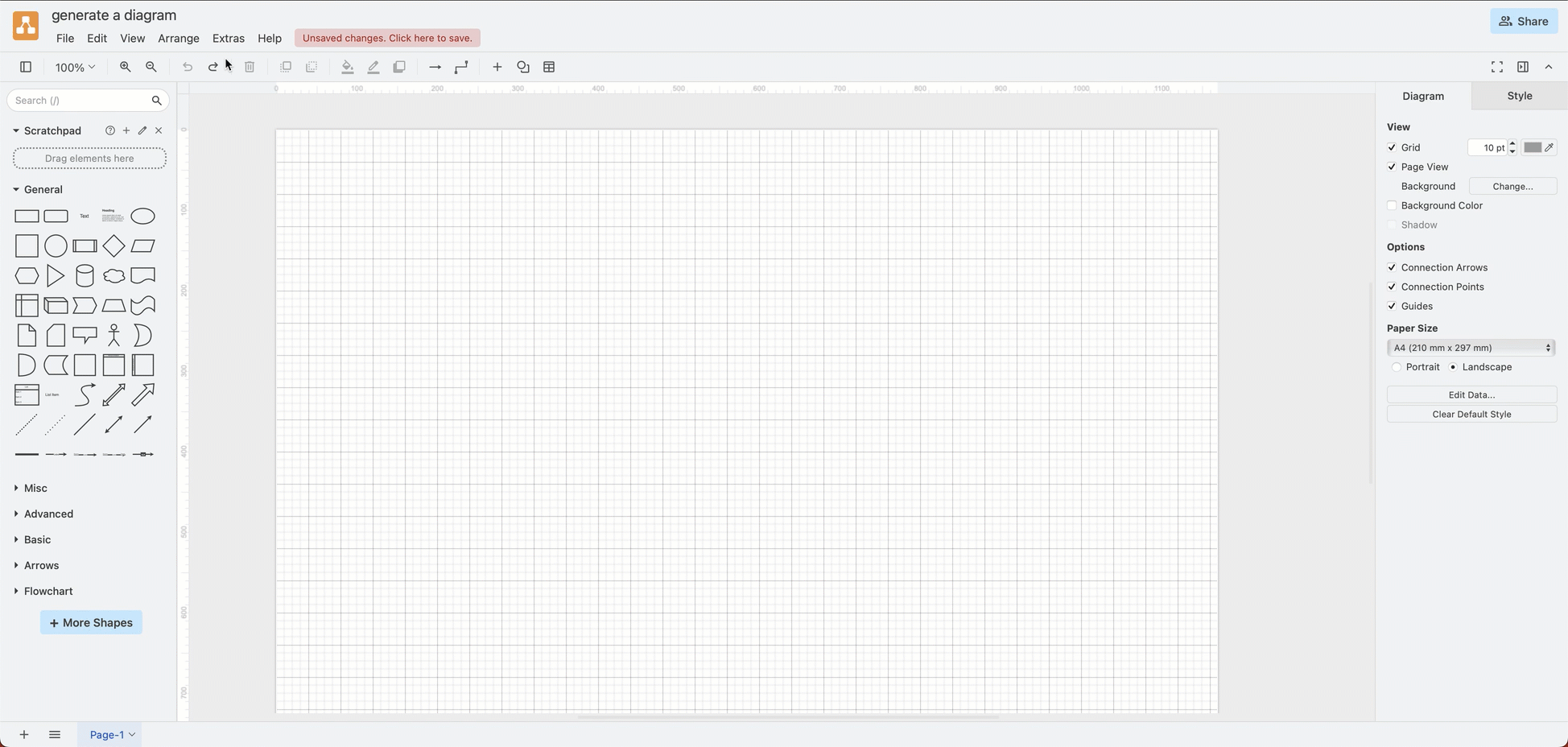Click the More Shapes button
Viewport: 1568px width, 747px height.
pyautogui.click(x=90, y=622)
